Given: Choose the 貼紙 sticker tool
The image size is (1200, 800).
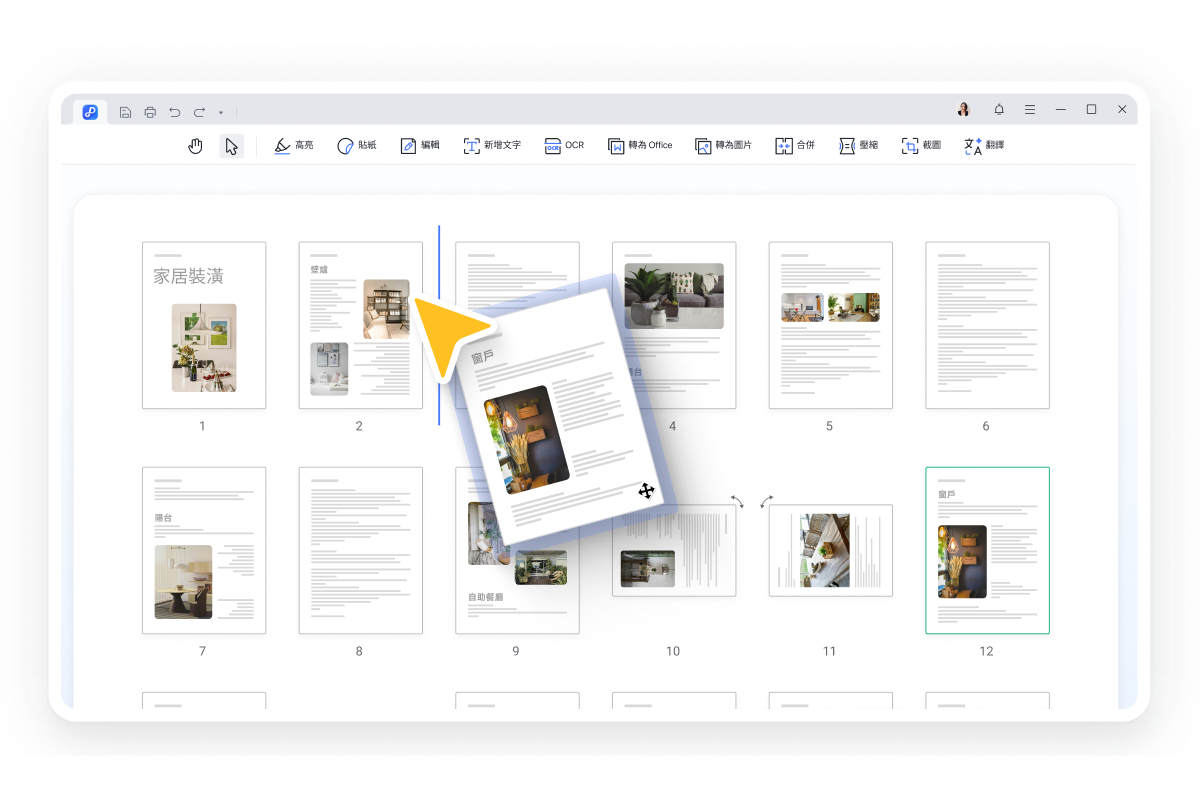Looking at the screenshot, I should pyautogui.click(x=356, y=146).
